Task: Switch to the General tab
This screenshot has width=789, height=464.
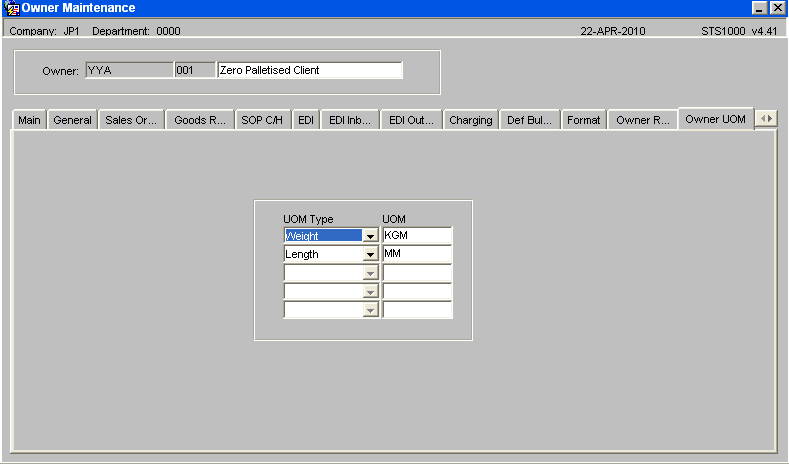Action: [72, 120]
